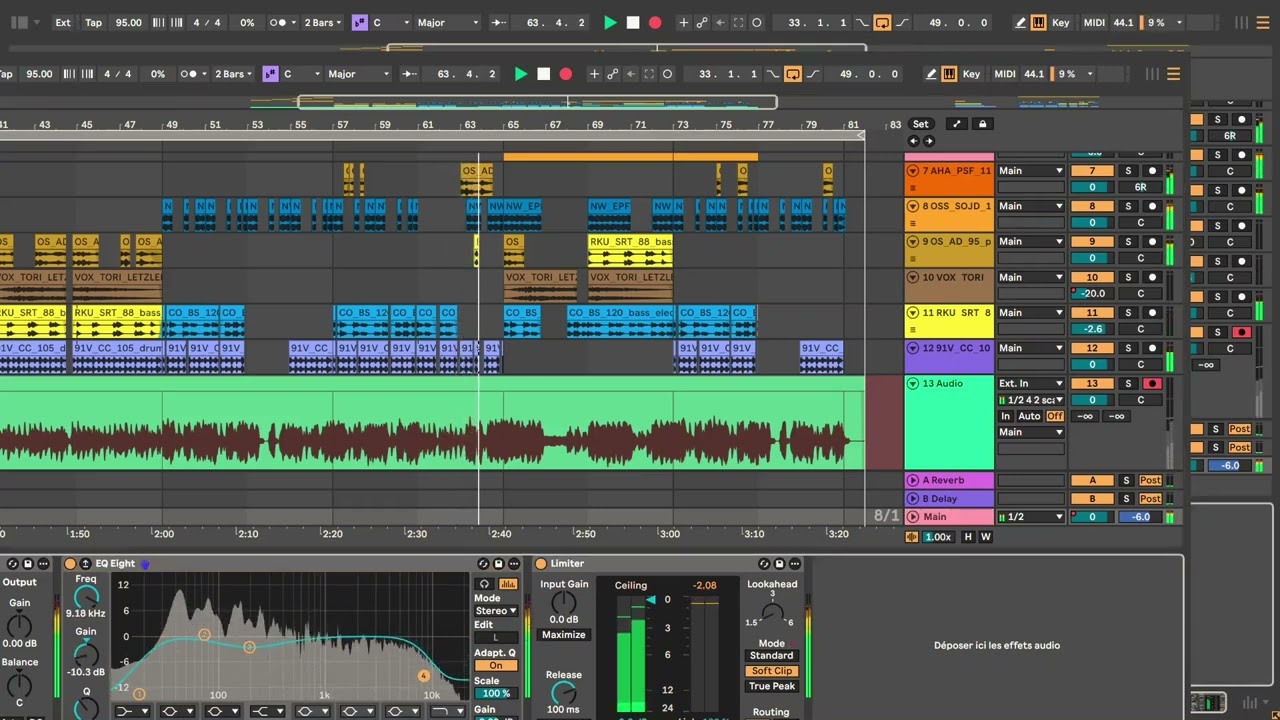Toggle the lock icon beside Set
This screenshot has width=1280, height=720.
coord(982,124)
